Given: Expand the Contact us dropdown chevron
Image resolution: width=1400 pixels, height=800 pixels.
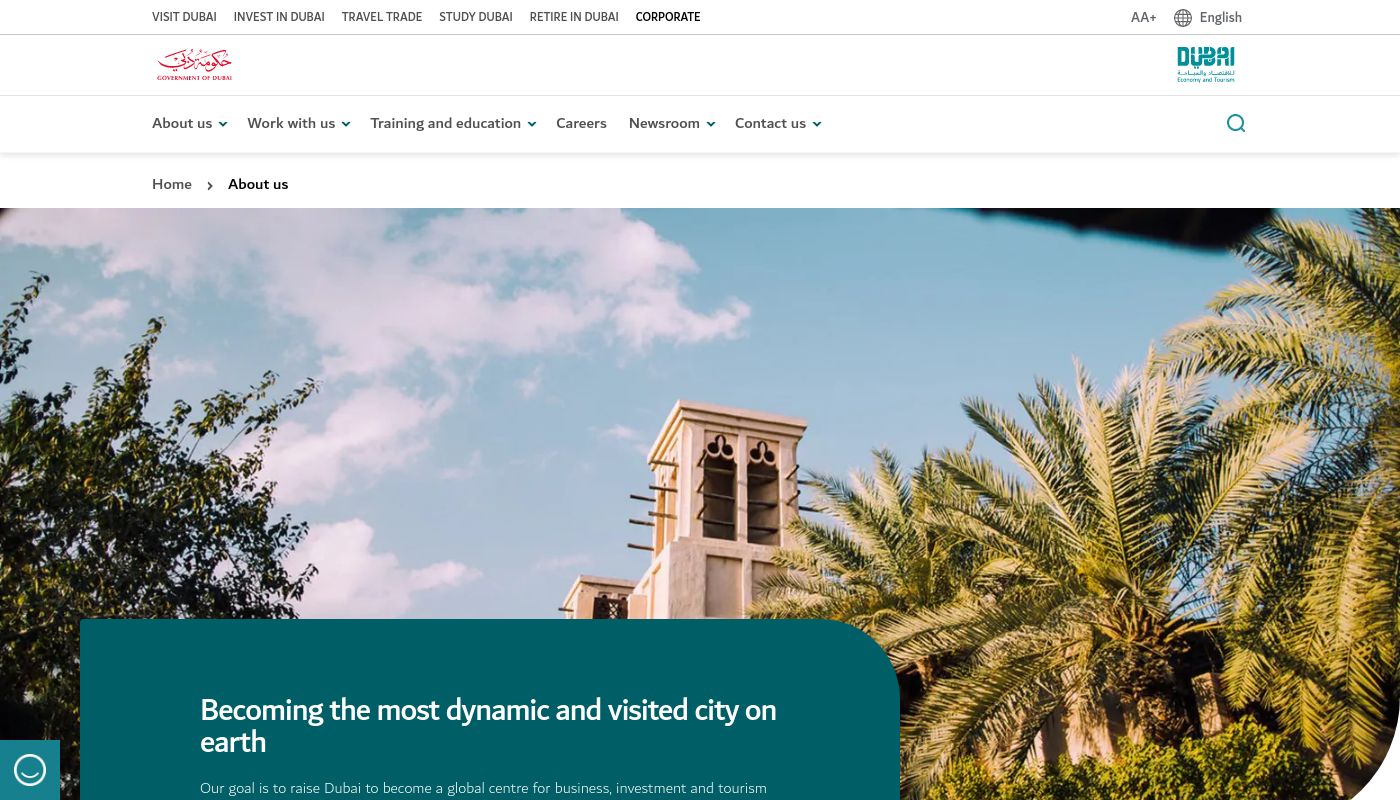Looking at the screenshot, I should click(x=817, y=124).
